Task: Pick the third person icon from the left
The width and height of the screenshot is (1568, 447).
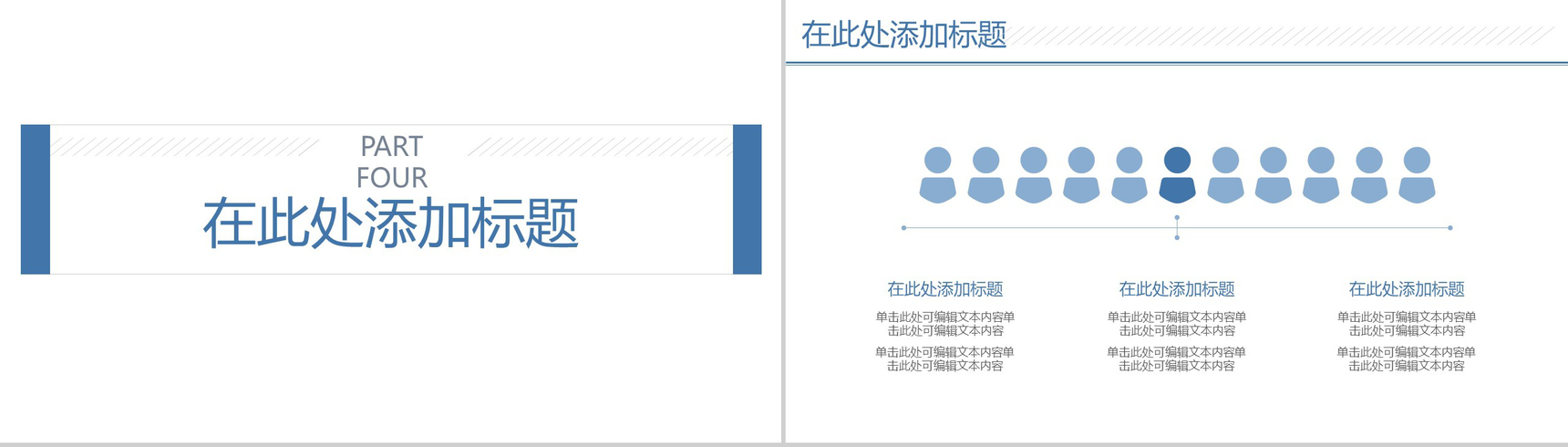Action: pyautogui.click(x=1033, y=175)
